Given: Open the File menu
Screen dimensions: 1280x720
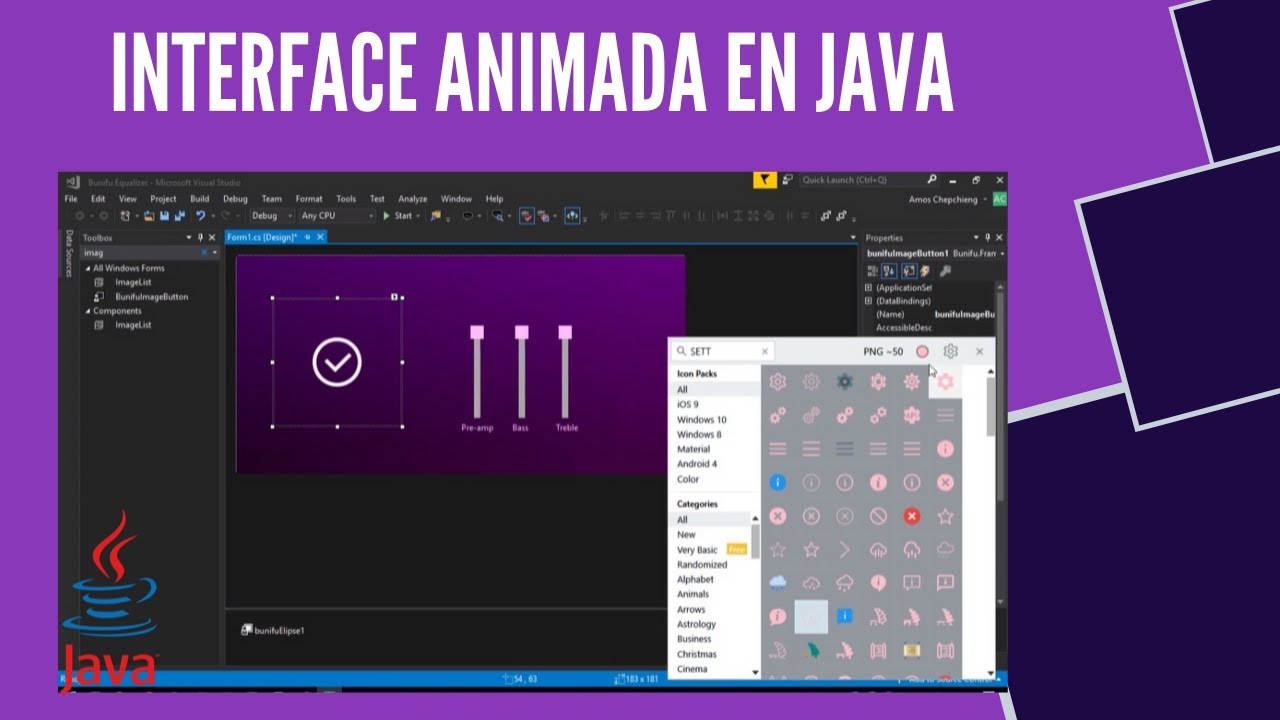Looking at the screenshot, I should point(71,199).
